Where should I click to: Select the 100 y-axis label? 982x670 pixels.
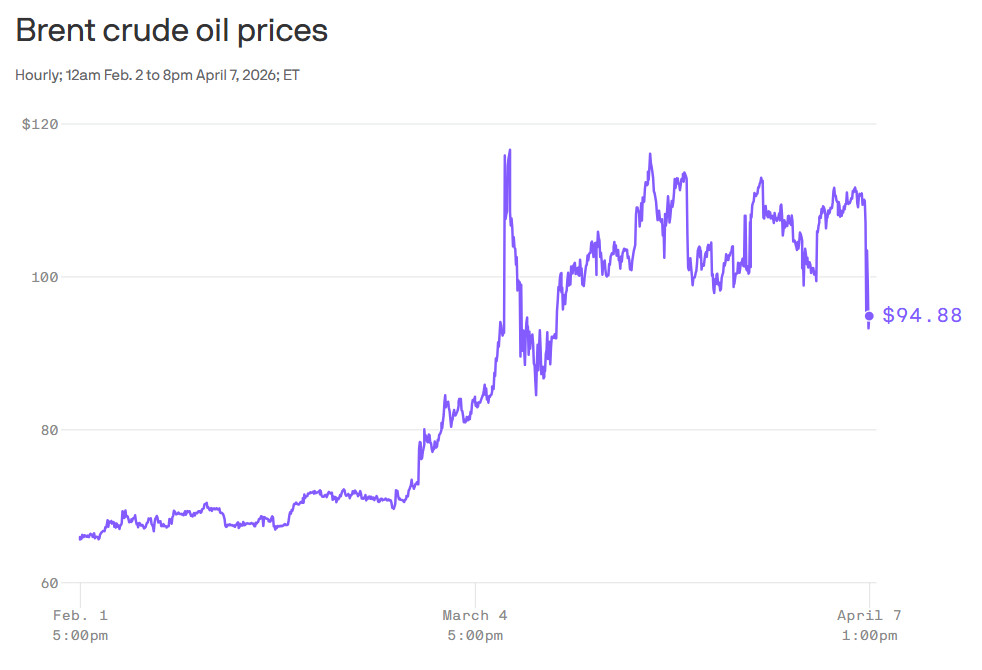coord(43,277)
